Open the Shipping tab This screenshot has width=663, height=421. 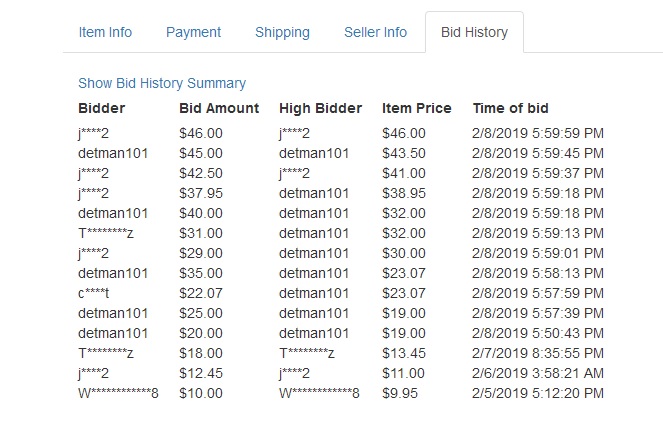pos(282,32)
